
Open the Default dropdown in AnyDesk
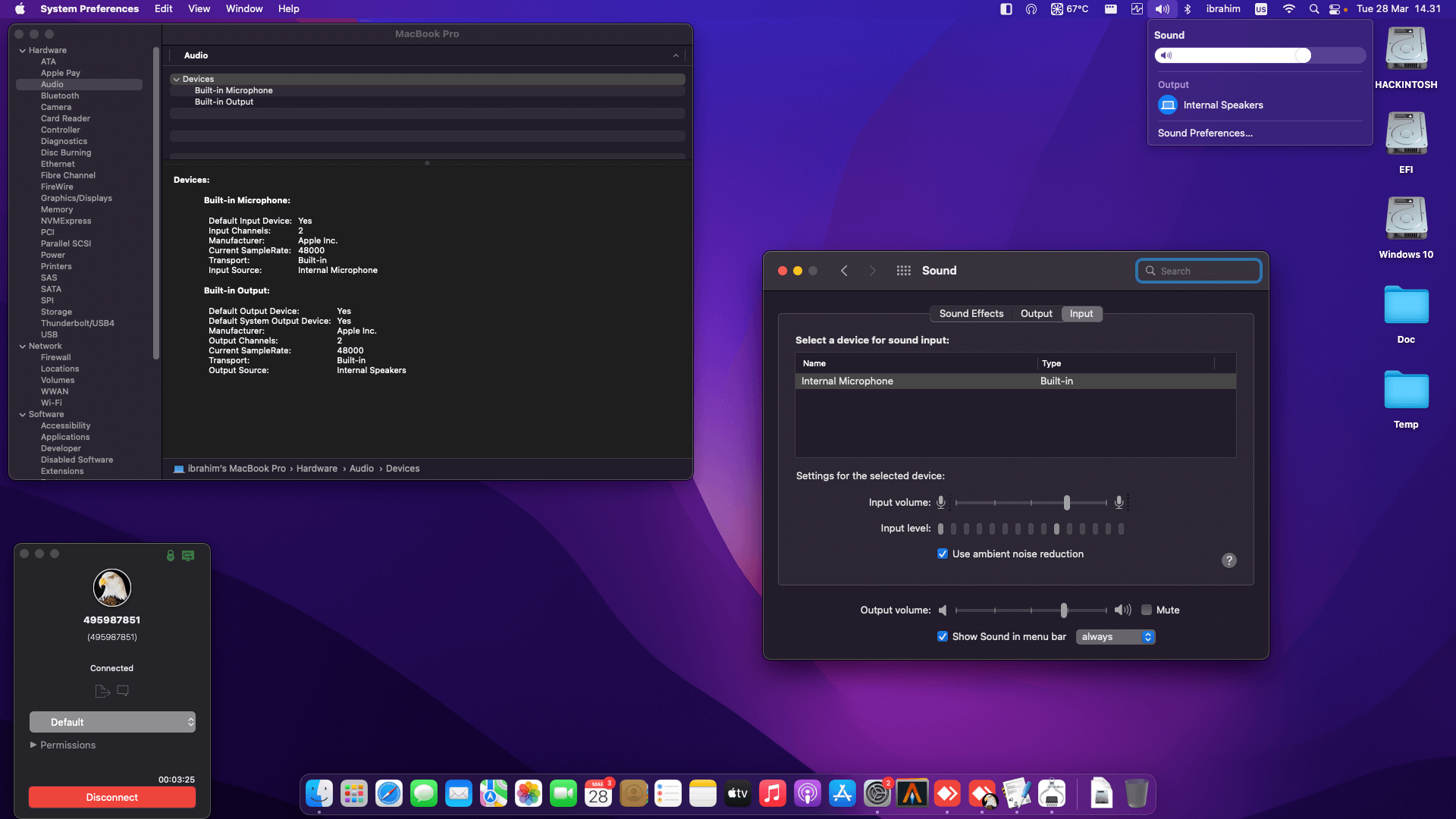(x=112, y=722)
